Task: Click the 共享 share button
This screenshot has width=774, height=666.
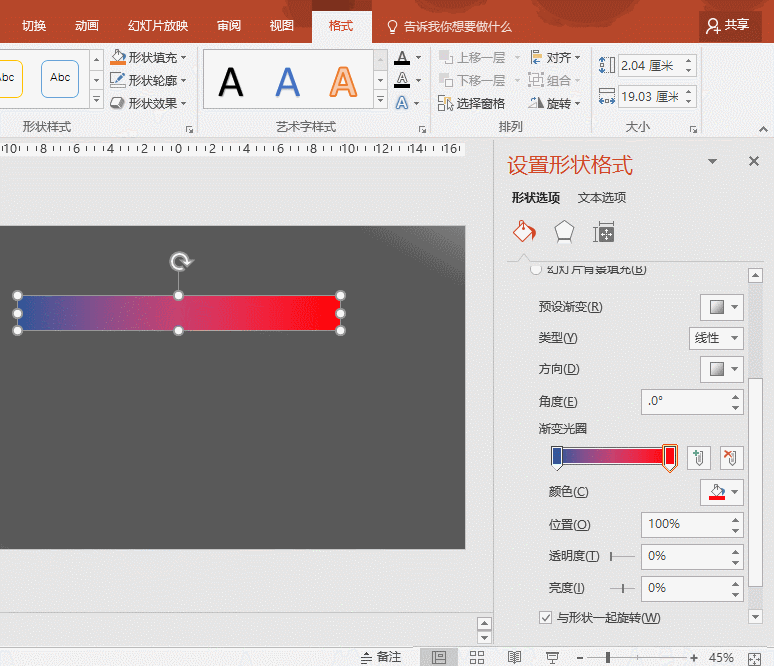Action: [x=728, y=26]
